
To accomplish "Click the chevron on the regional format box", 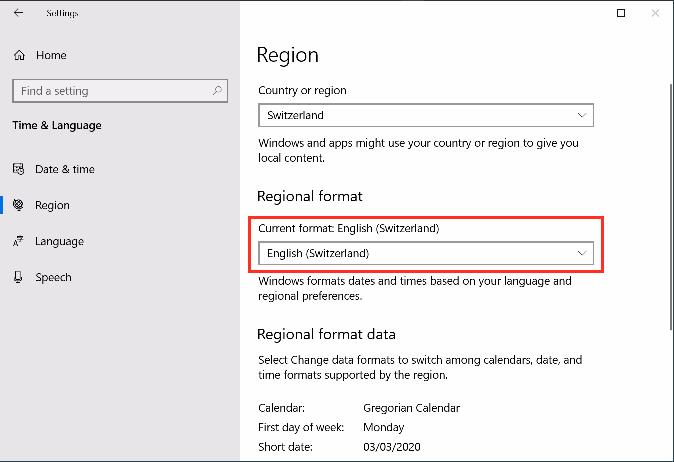I will click(x=582, y=254).
